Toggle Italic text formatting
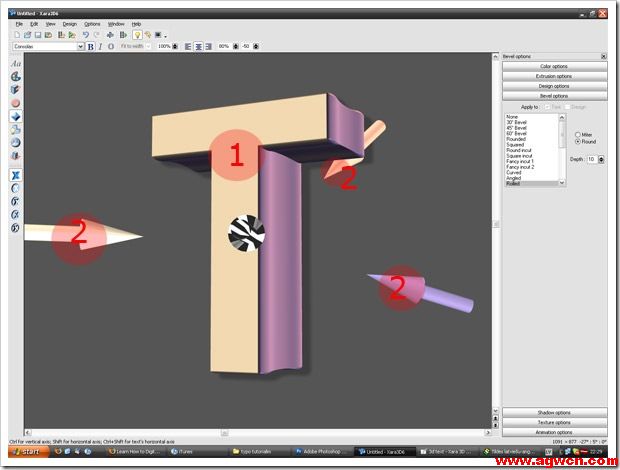Image resolution: width=620 pixels, height=470 pixels. pyautogui.click(x=100, y=46)
